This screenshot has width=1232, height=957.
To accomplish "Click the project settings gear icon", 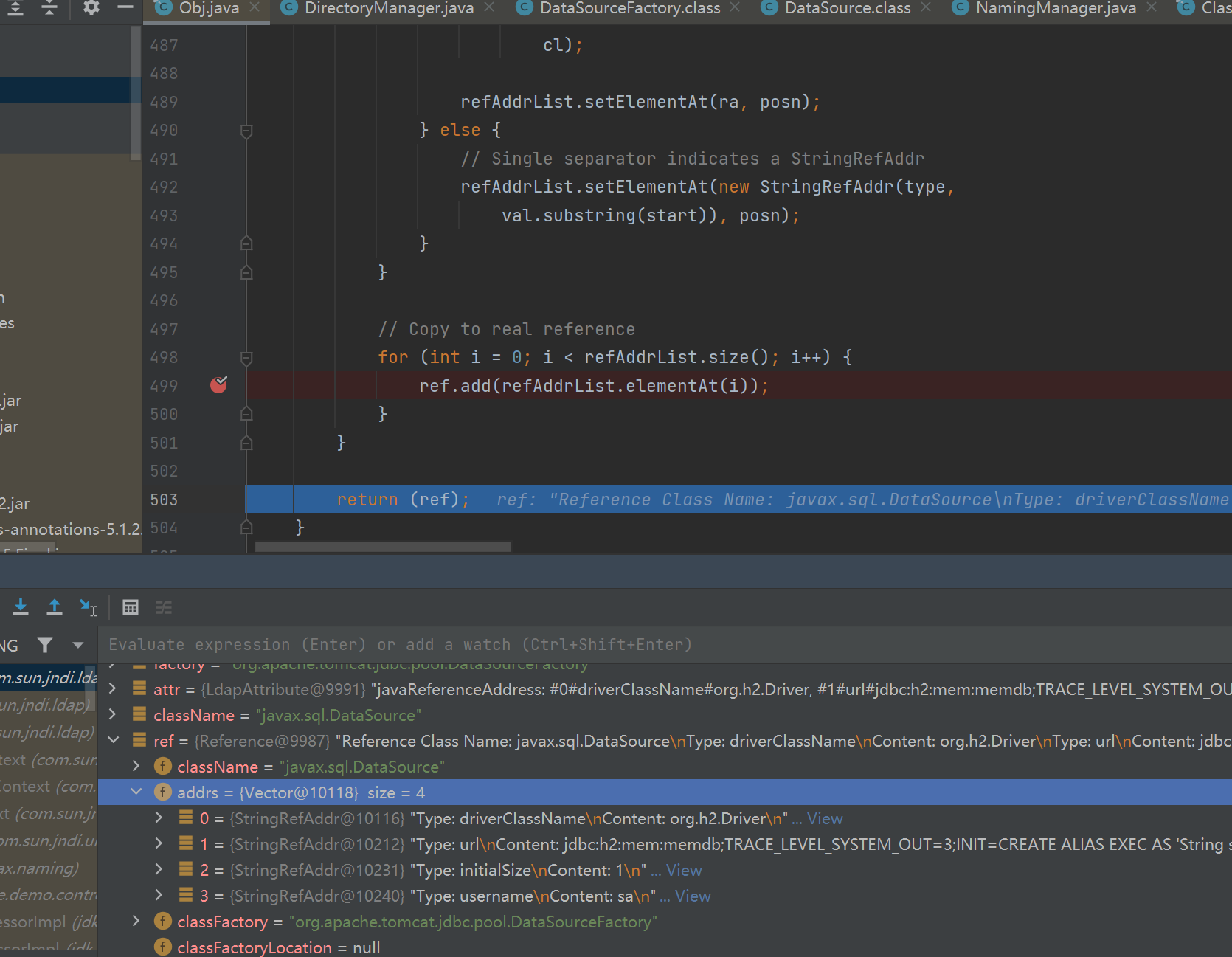I will coord(91,8).
